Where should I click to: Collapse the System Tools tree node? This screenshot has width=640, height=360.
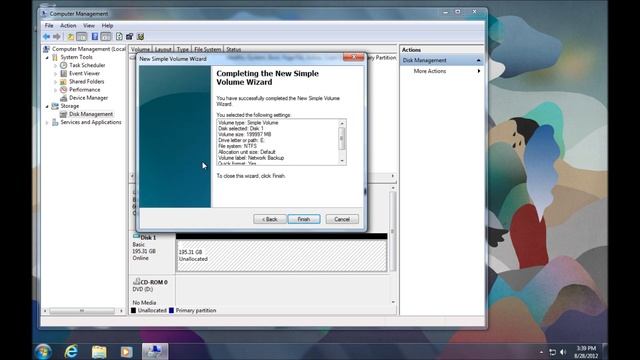47,58
